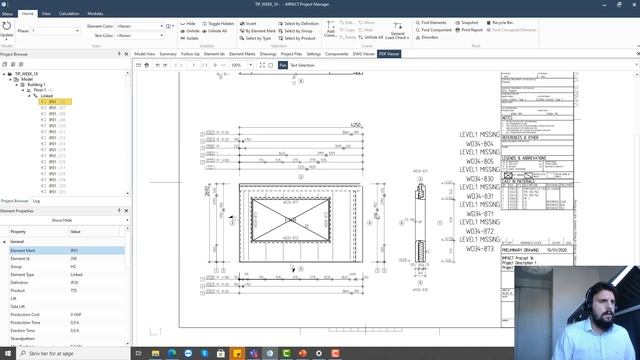Select the highlighted IP01 tree element
640x360 pixels.
coord(56,102)
